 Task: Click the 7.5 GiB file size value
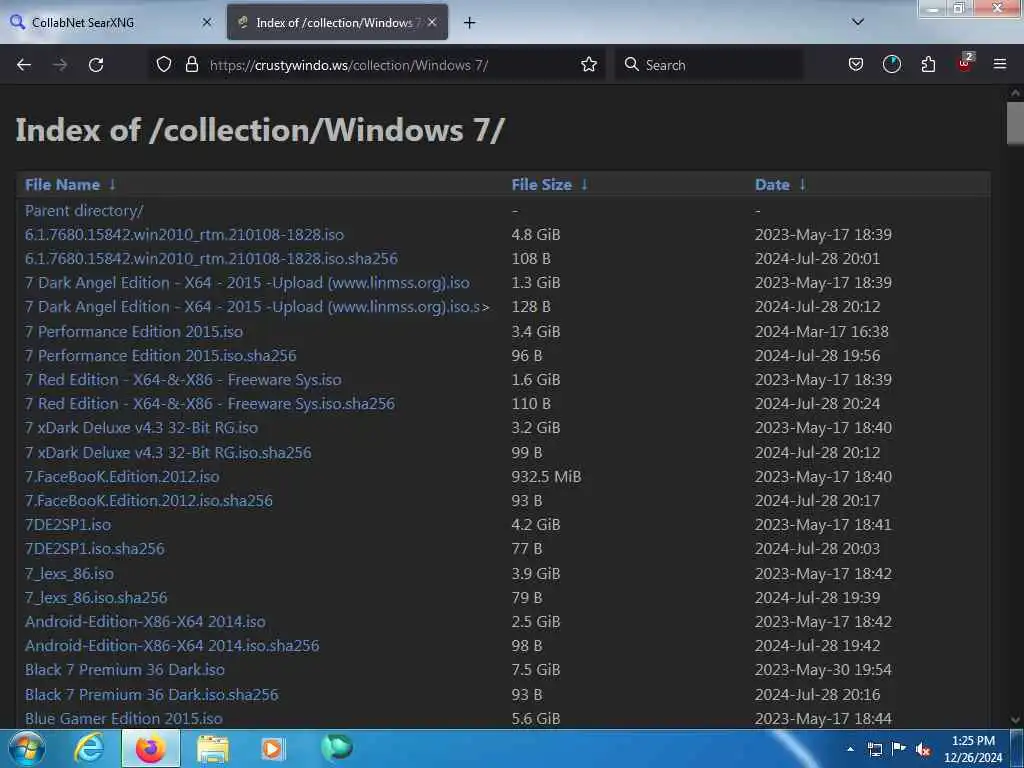point(536,670)
